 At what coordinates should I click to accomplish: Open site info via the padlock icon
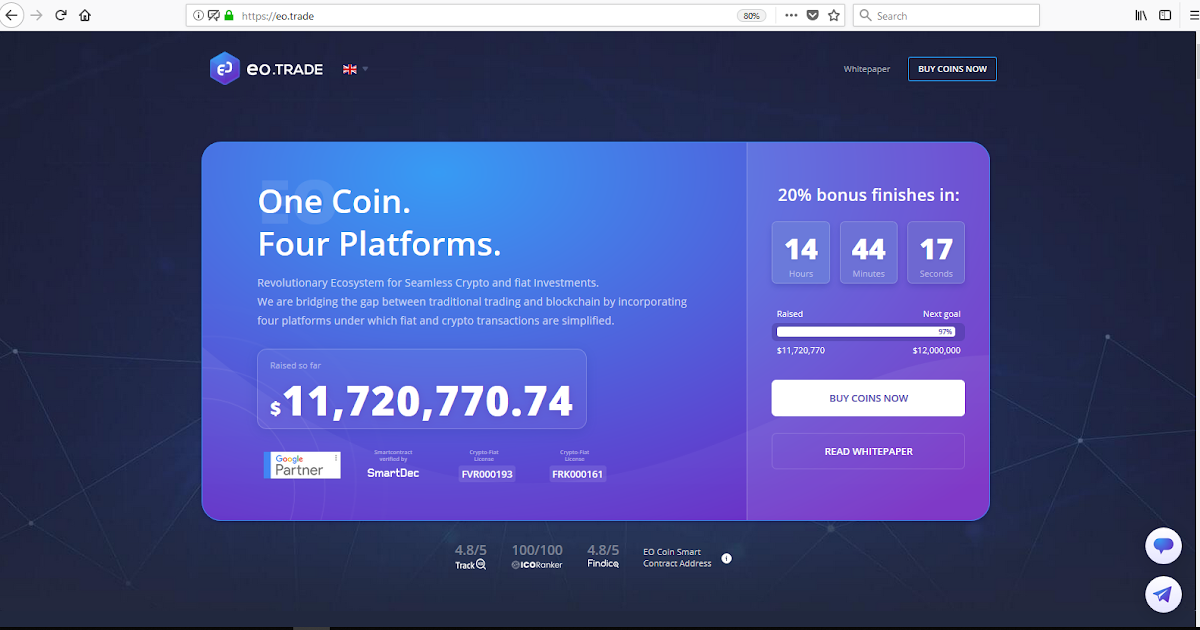227,15
